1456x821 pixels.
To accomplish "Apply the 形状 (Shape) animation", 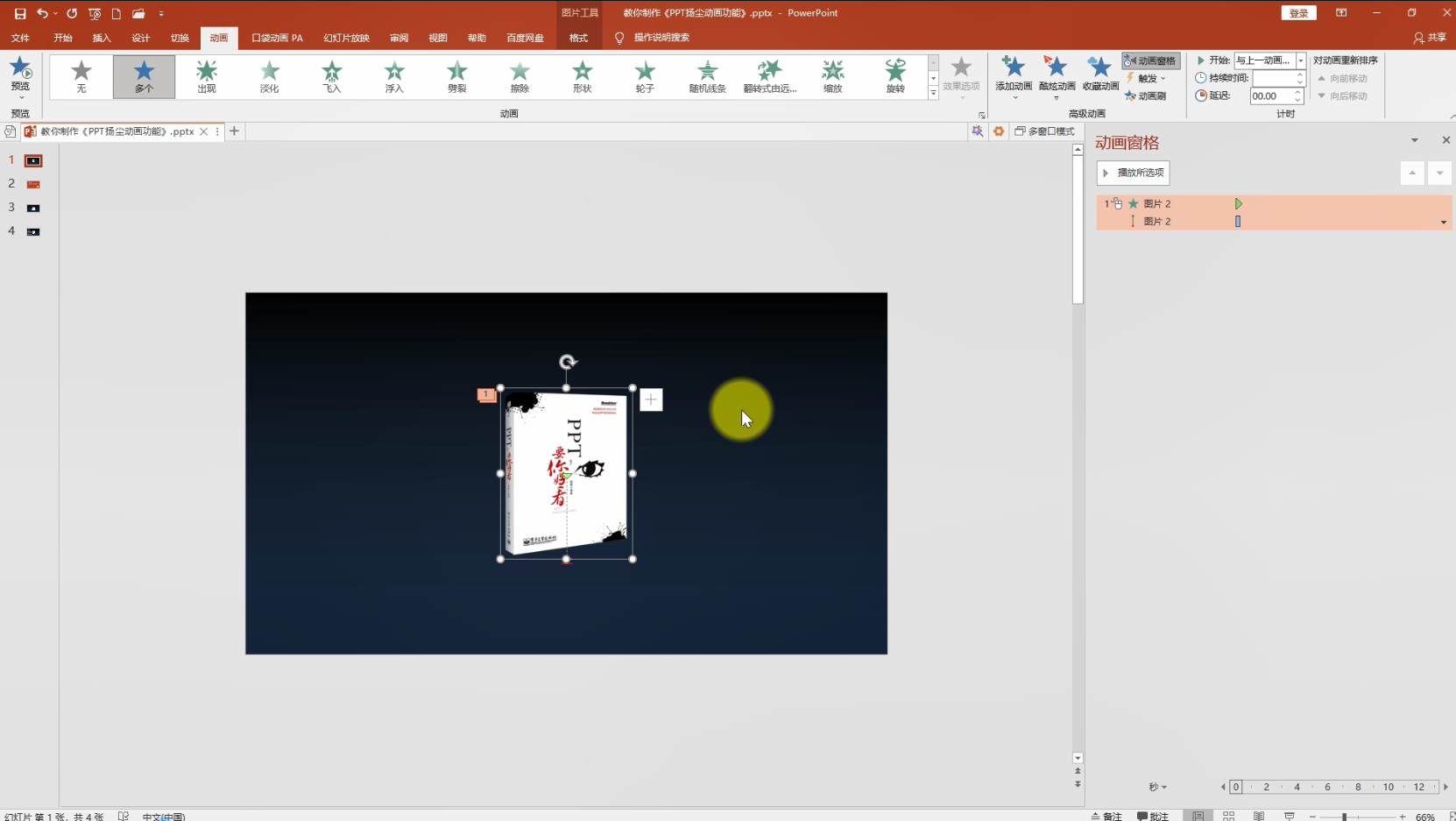I will pos(583,76).
